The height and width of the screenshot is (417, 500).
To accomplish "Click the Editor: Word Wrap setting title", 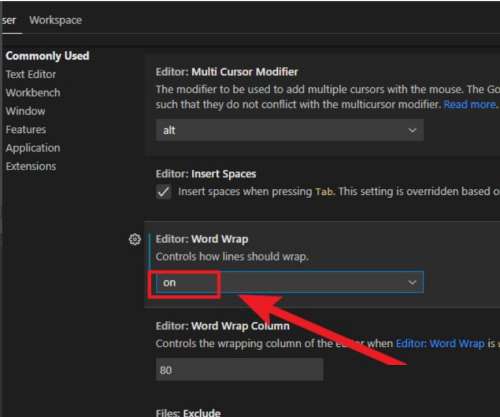I will pyautogui.click(x=202, y=239).
